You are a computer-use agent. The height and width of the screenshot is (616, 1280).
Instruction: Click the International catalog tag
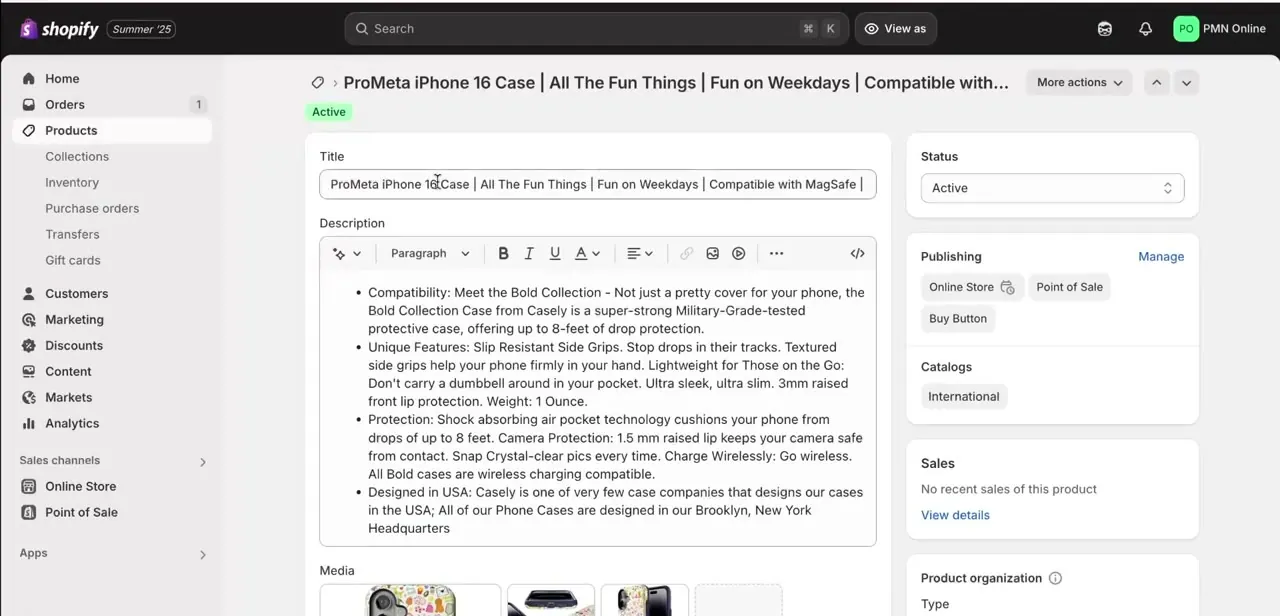coord(964,397)
